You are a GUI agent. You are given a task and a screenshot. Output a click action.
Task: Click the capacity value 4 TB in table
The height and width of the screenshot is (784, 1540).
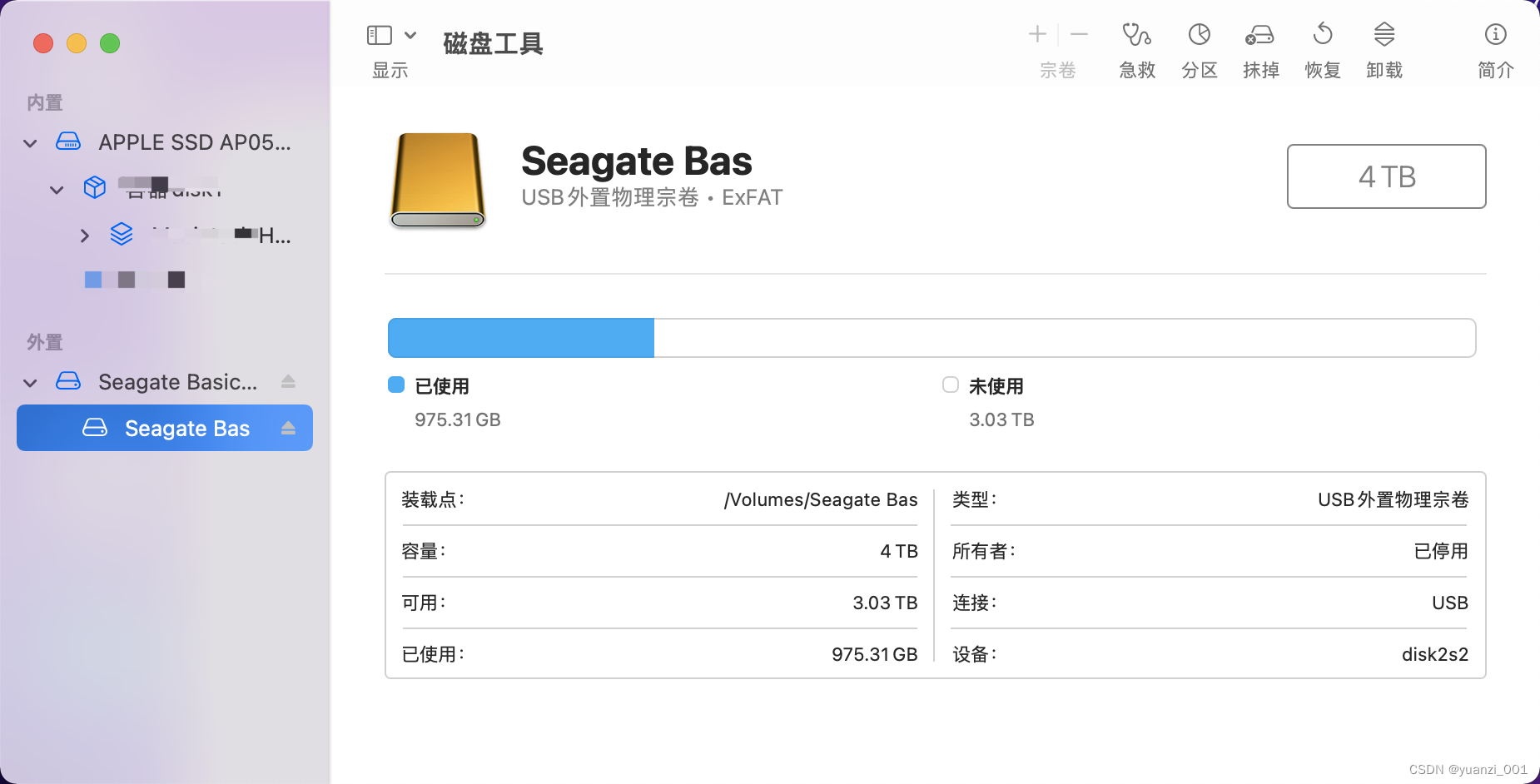click(899, 551)
